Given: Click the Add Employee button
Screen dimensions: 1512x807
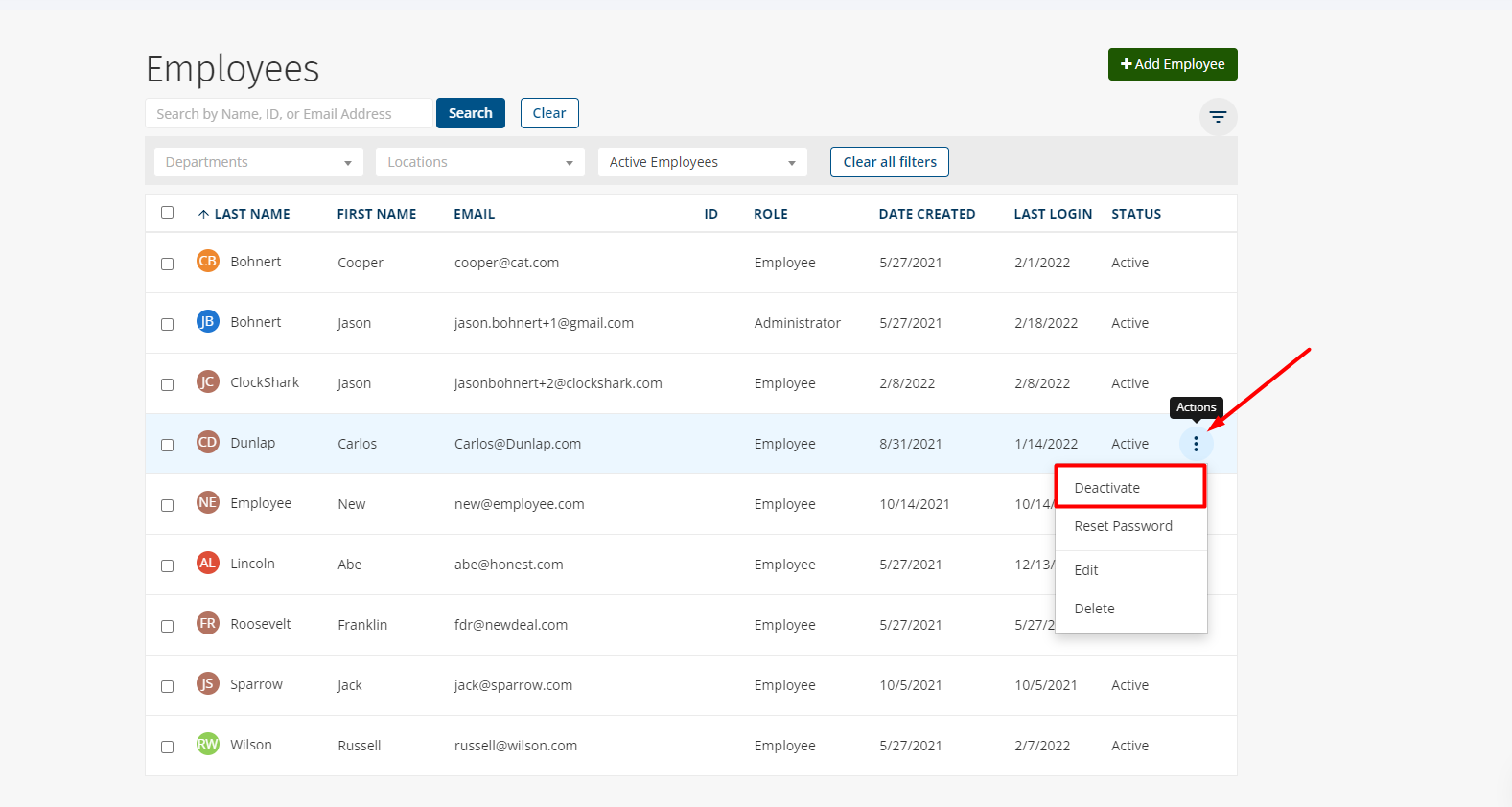Looking at the screenshot, I should [x=1173, y=64].
